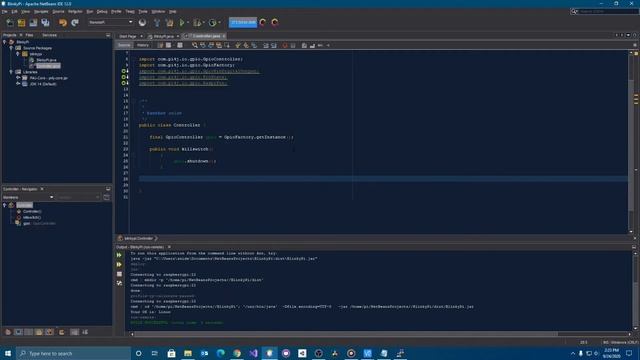Screen dimensions: 640x360
Task: Click the taskbar search box
Action: coord(73,353)
